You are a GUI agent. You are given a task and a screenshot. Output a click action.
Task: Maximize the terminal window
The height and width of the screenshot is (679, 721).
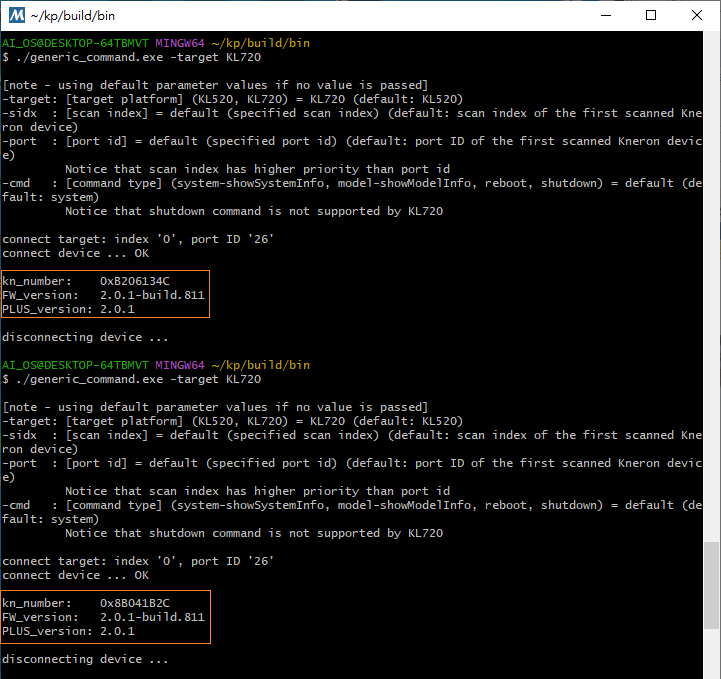point(651,15)
